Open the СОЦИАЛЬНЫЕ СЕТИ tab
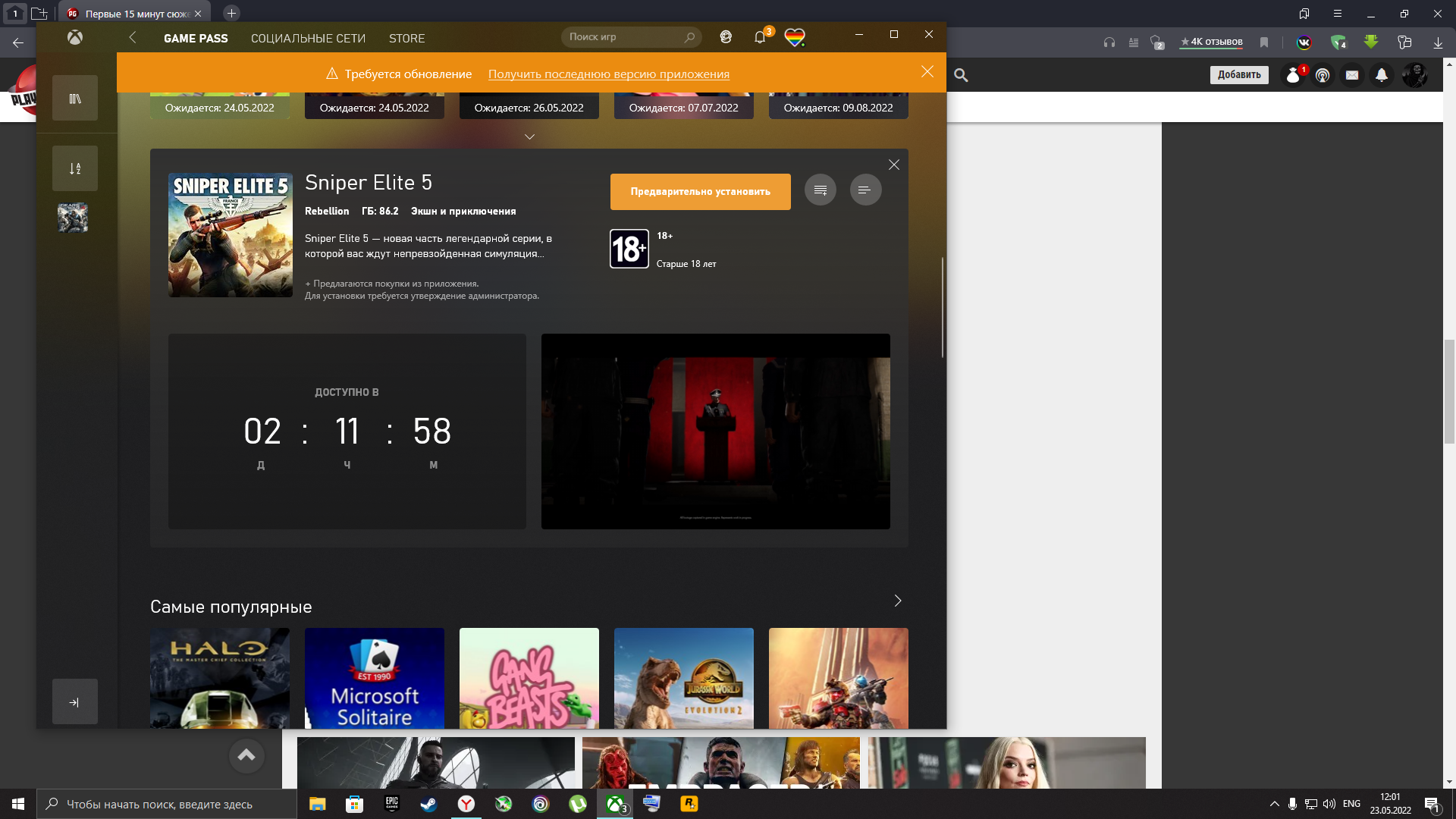 [308, 38]
